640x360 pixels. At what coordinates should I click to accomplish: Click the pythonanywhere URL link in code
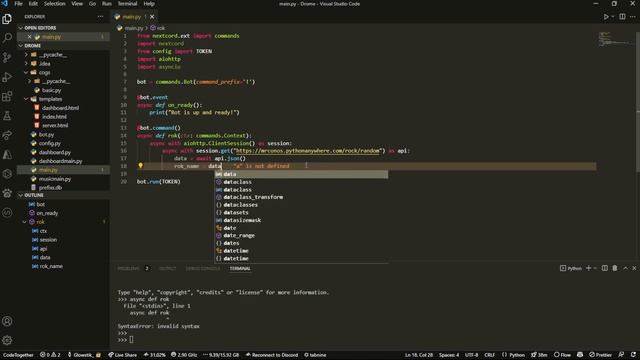(x=308, y=151)
